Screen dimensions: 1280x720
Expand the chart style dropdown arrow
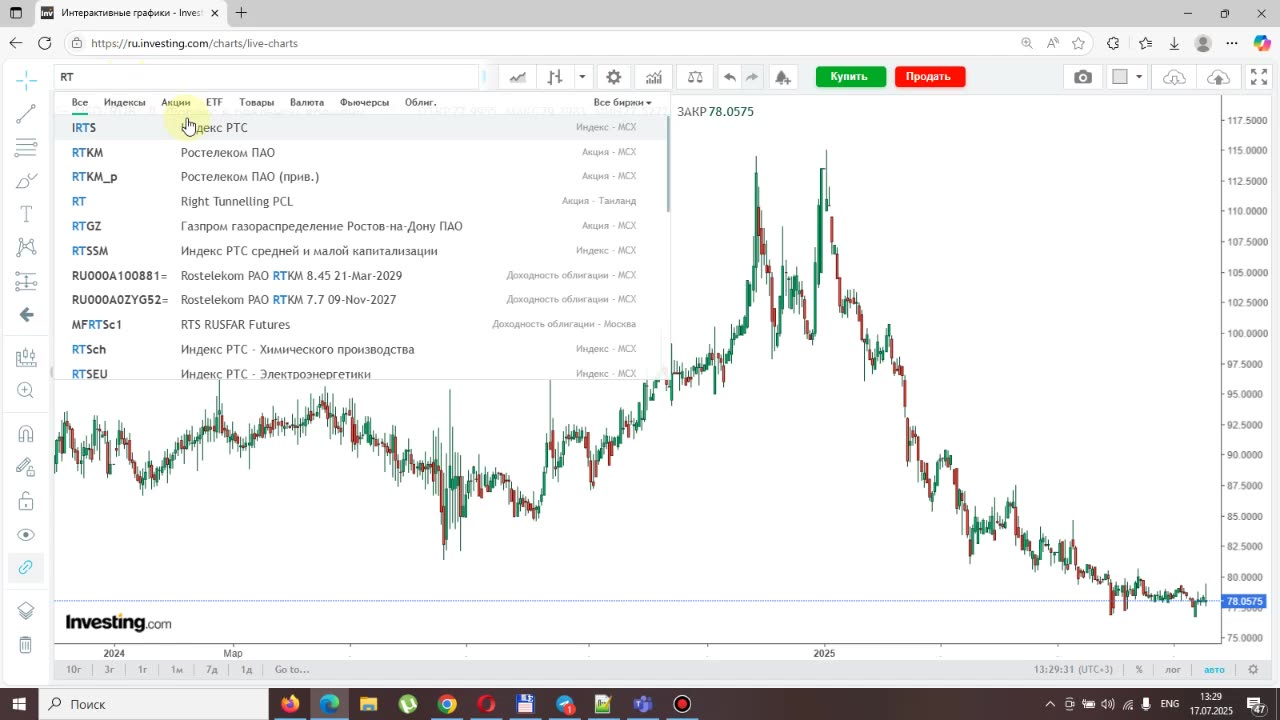[581, 77]
